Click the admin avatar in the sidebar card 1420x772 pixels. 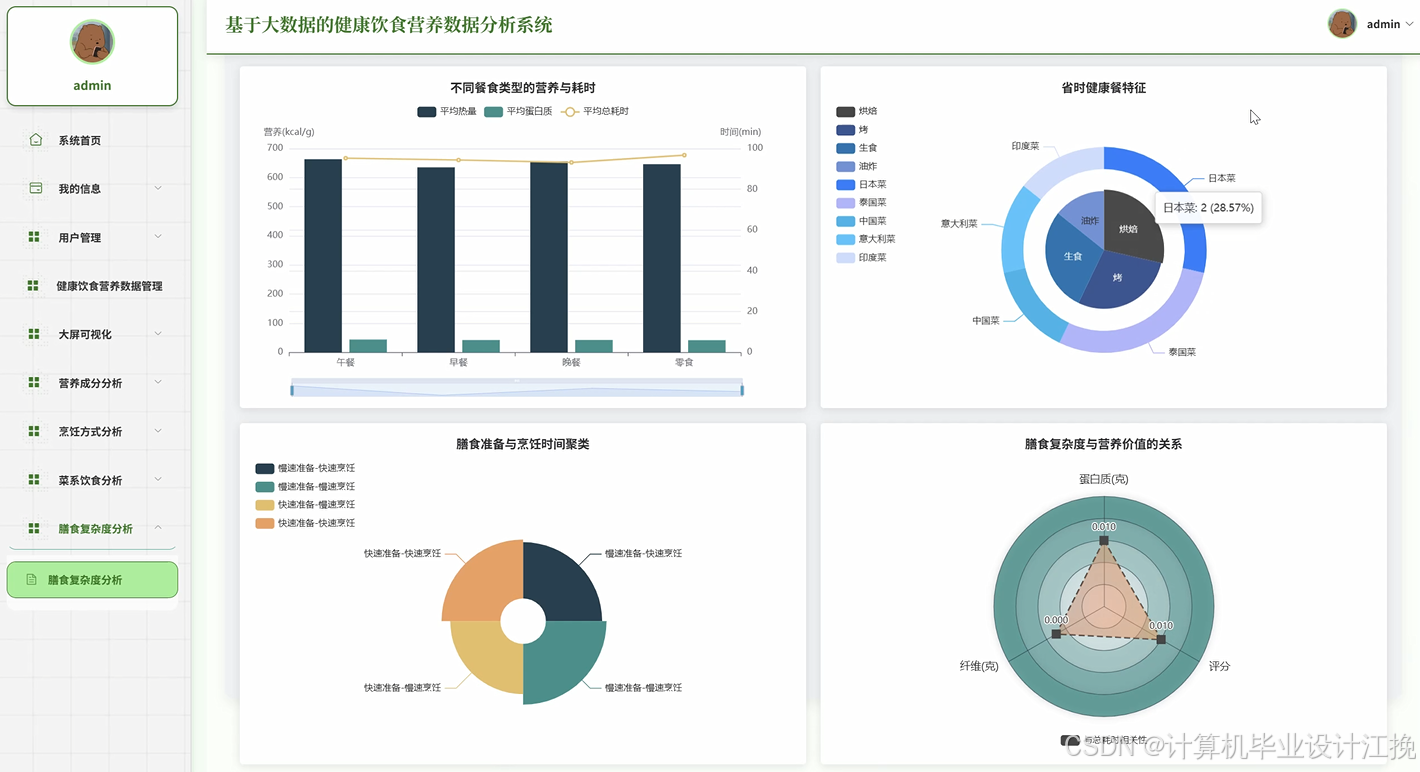coord(92,42)
